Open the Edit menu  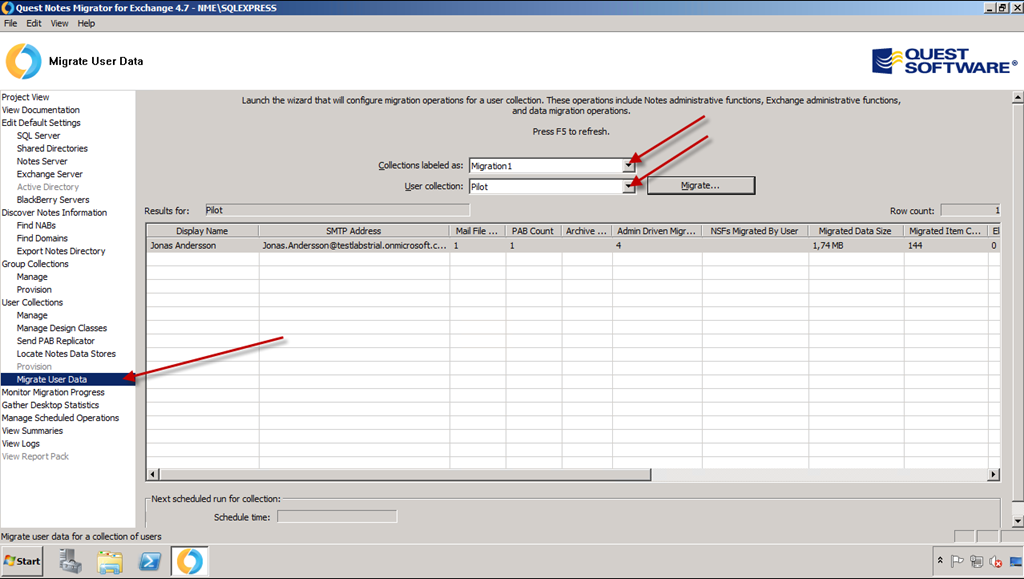[34, 23]
